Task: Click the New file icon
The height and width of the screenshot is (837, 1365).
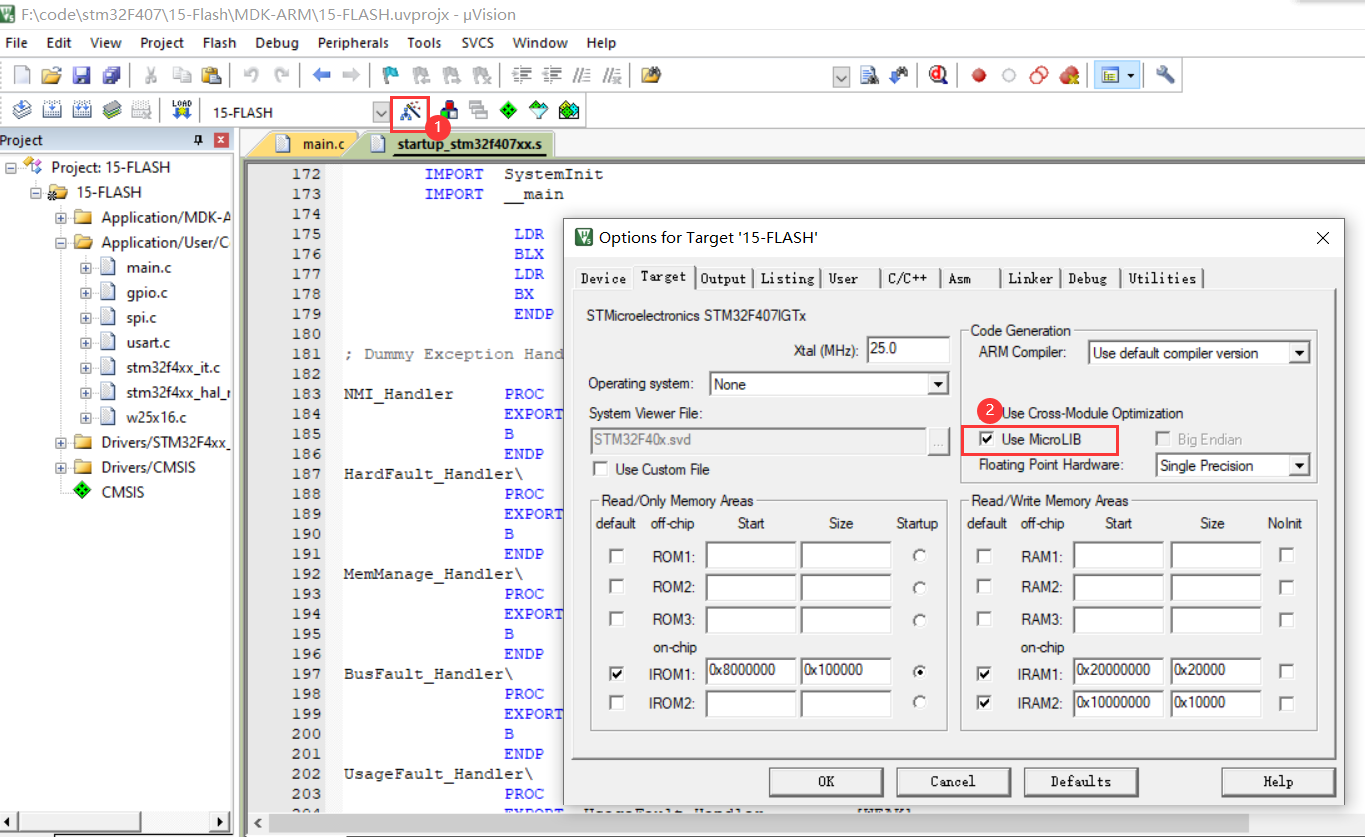Action: 22,75
